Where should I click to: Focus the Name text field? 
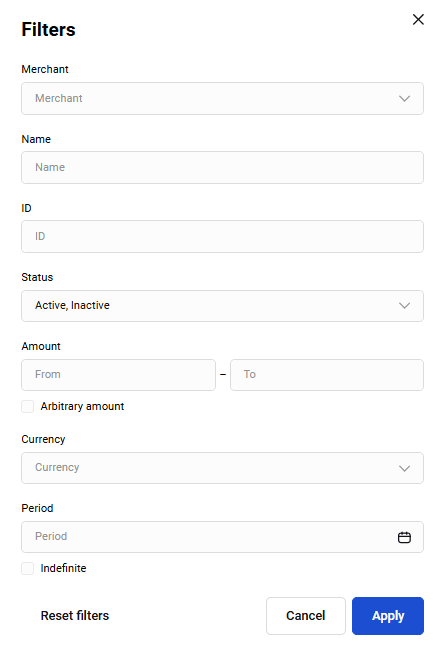pyautogui.click(x=222, y=167)
